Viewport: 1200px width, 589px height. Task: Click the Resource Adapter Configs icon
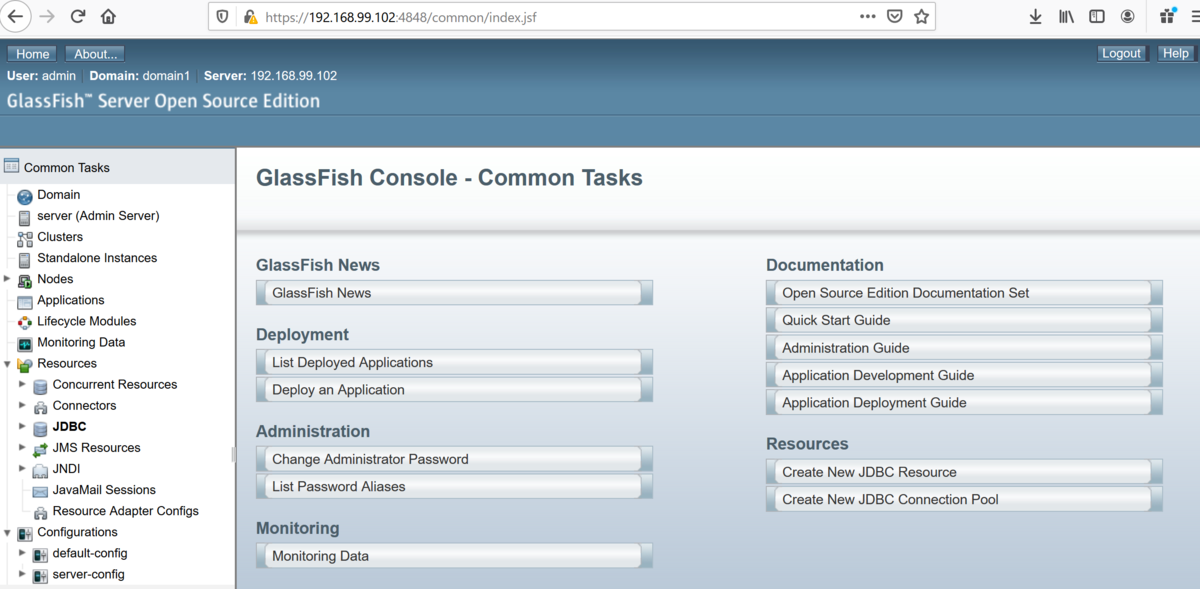point(40,511)
